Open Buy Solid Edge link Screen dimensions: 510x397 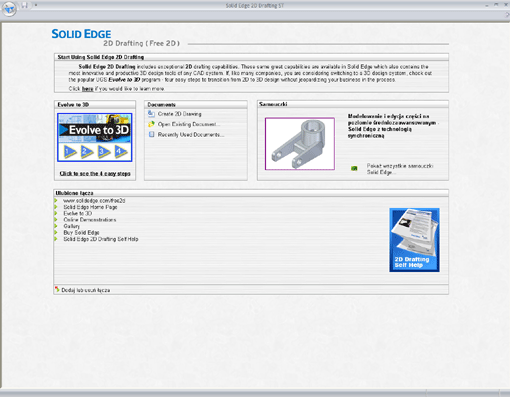81,232
